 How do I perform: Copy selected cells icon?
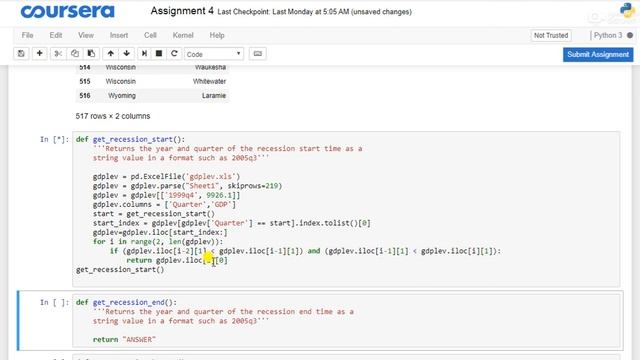click(x=75, y=53)
